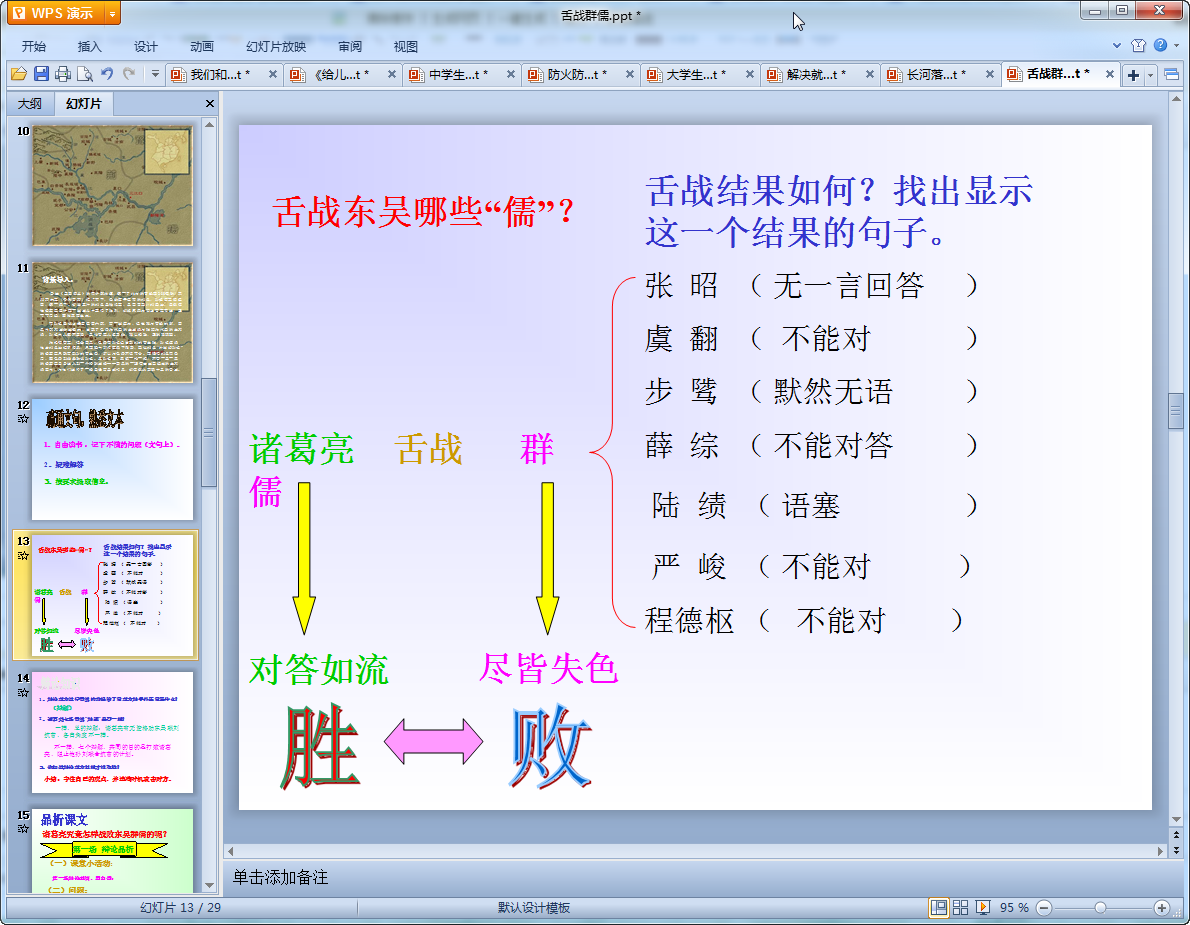Go to previous slide via double-arrow button
This screenshot has height=925, width=1190.
tap(1176, 835)
